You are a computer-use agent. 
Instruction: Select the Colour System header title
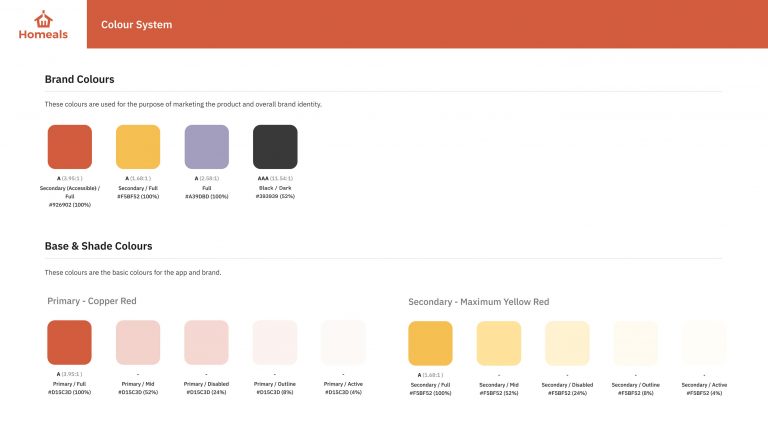137,24
